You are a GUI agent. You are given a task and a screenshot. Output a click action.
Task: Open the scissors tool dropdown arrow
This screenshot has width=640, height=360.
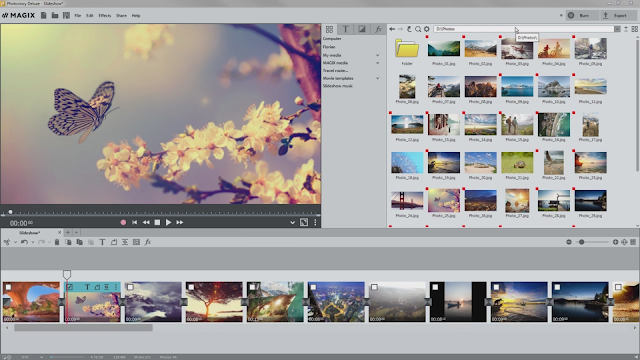pyautogui.click(x=15, y=242)
